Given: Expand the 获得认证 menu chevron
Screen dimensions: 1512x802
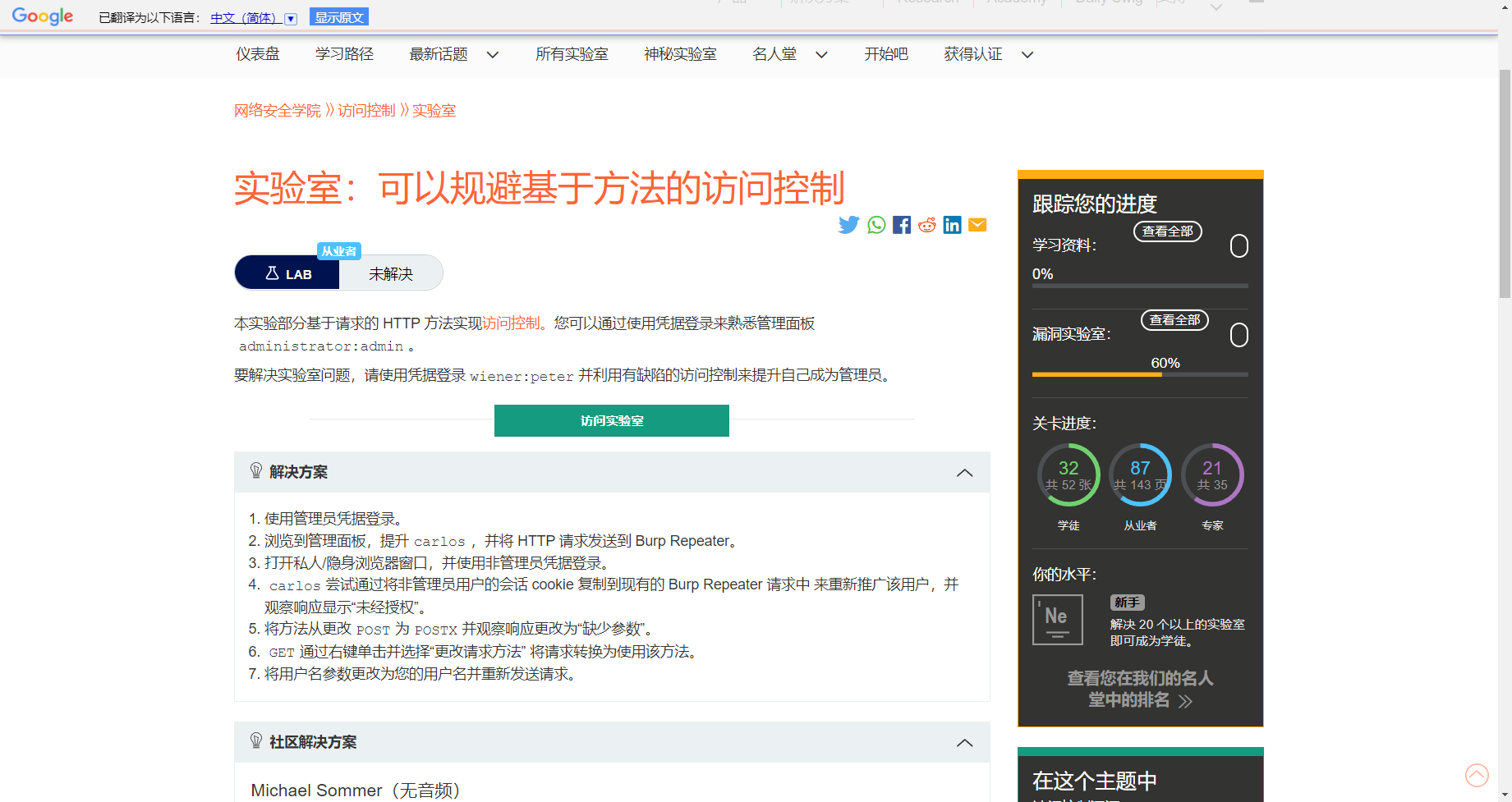Looking at the screenshot, I should click(x=1027, y=55).
